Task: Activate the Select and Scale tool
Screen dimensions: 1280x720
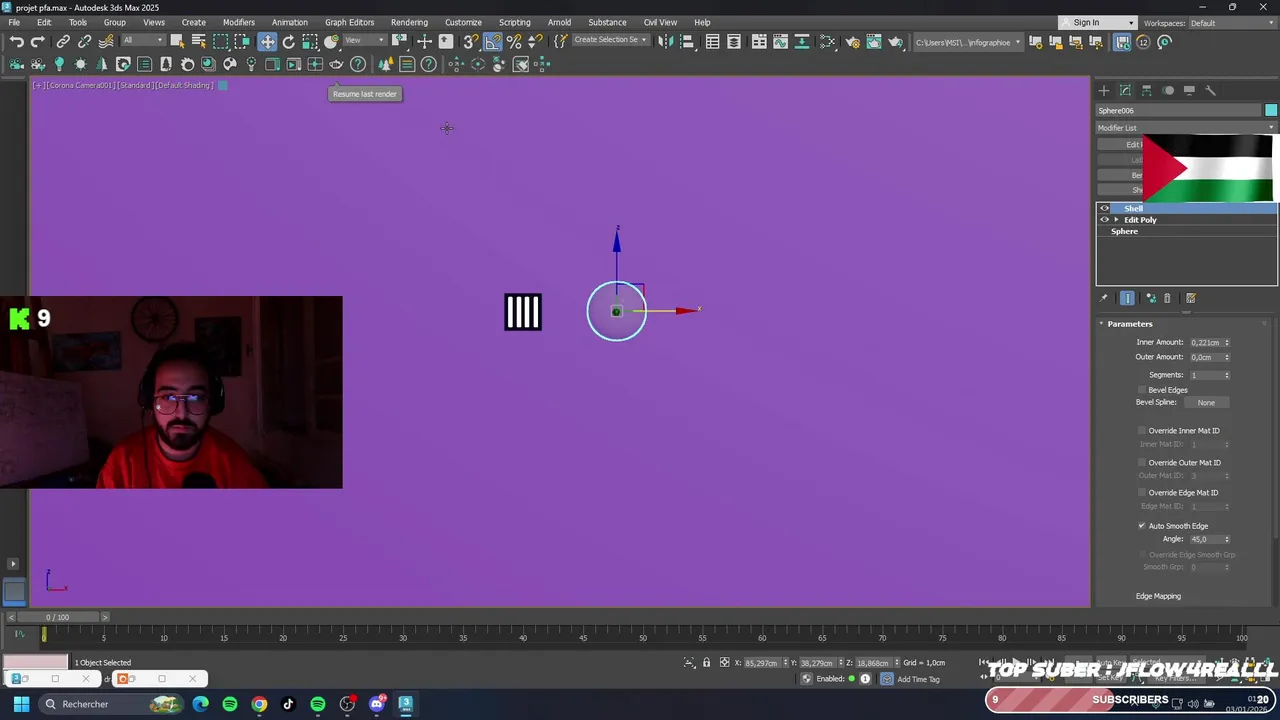Action: point(310,42)
